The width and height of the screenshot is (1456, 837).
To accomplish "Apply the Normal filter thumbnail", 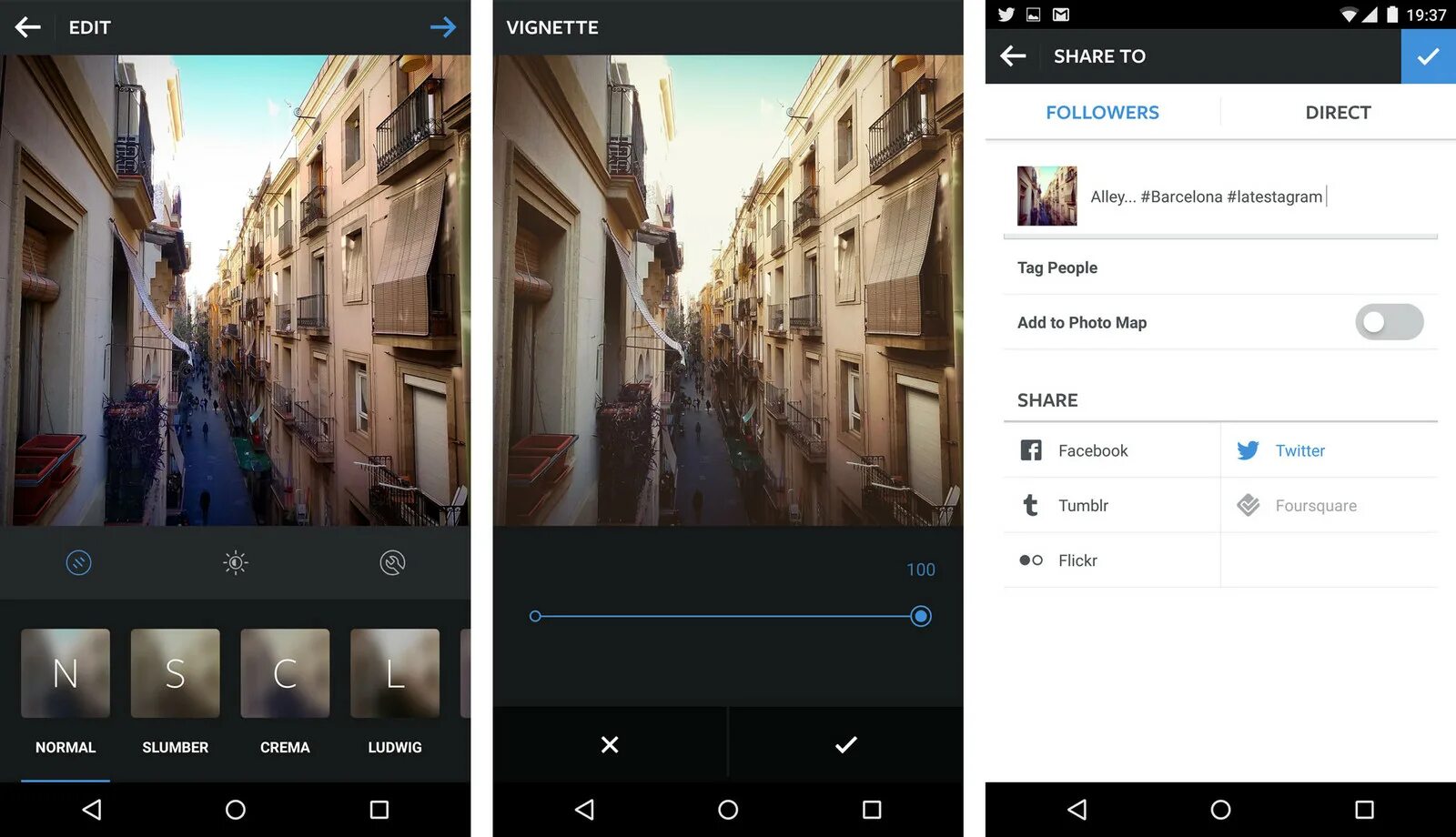I will pyautogui.click(x=66, y=673).
